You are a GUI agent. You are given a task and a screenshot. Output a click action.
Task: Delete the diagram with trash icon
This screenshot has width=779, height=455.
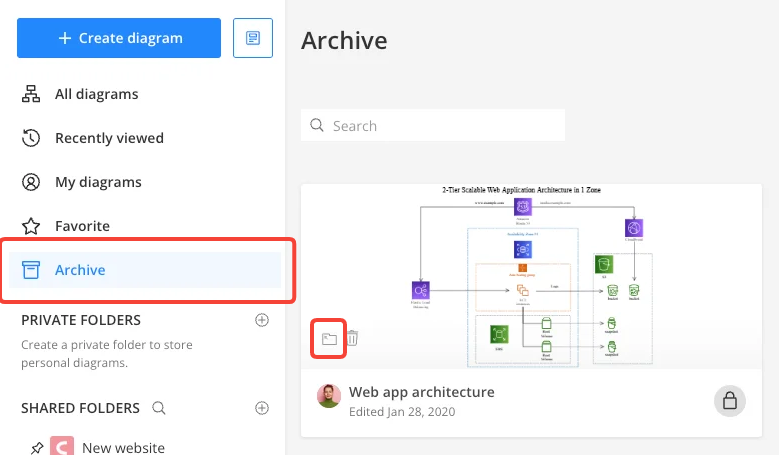[x=352, y=339]
